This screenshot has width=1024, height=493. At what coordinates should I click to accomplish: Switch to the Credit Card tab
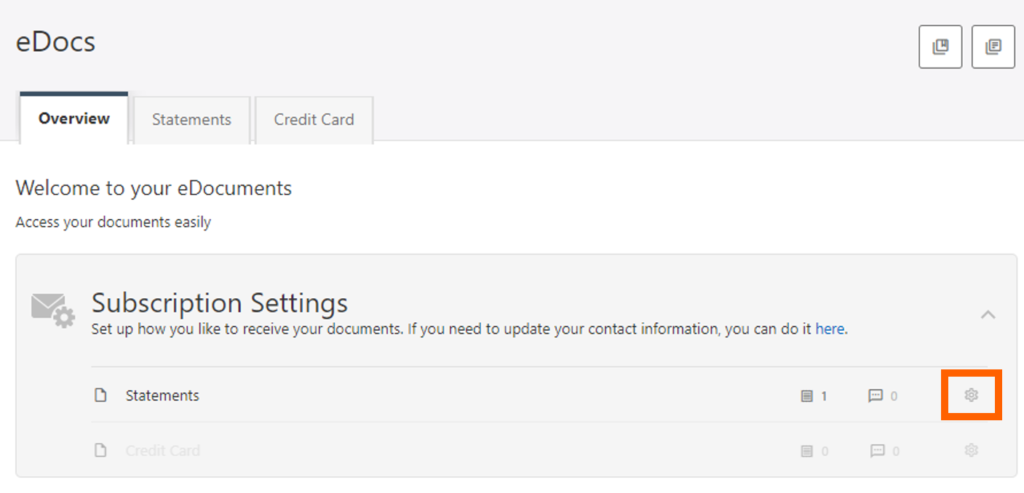click(314, 120)
